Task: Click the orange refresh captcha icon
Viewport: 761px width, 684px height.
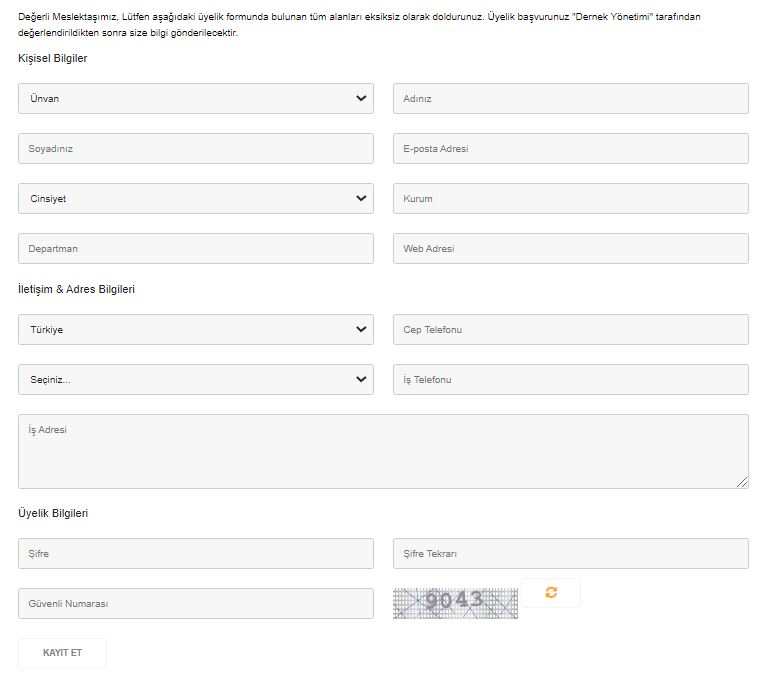Action: 551,592
